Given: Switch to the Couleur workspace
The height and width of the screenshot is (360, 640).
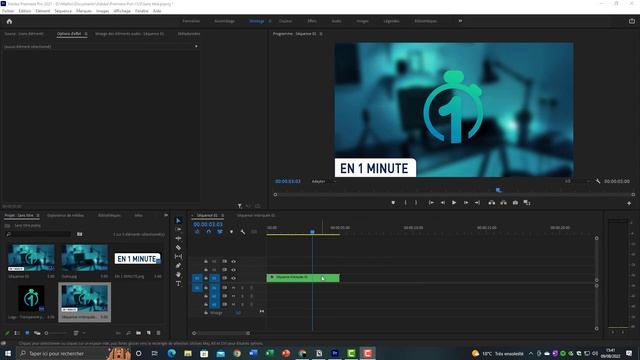Looking at the screenshot, I should [x=285, y=21].
